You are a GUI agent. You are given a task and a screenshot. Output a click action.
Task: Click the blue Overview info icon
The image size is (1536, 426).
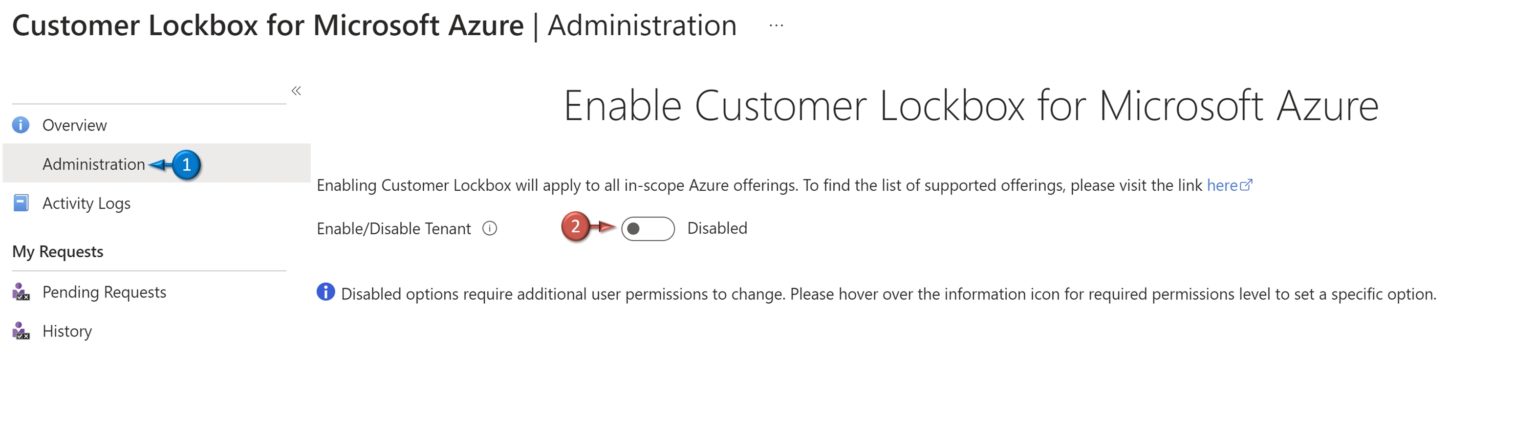tap(20, 125)
